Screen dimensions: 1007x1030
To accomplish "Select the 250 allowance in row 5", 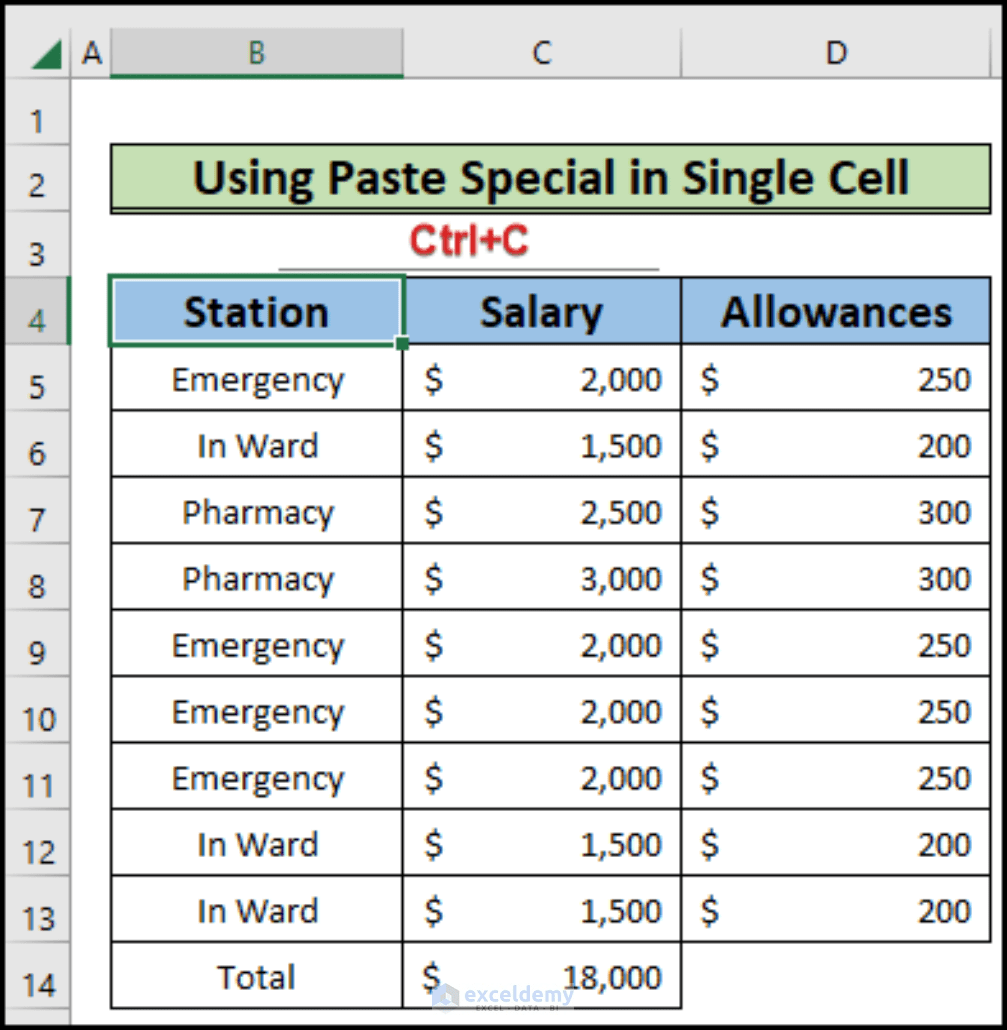I will [x=836, y=379].
